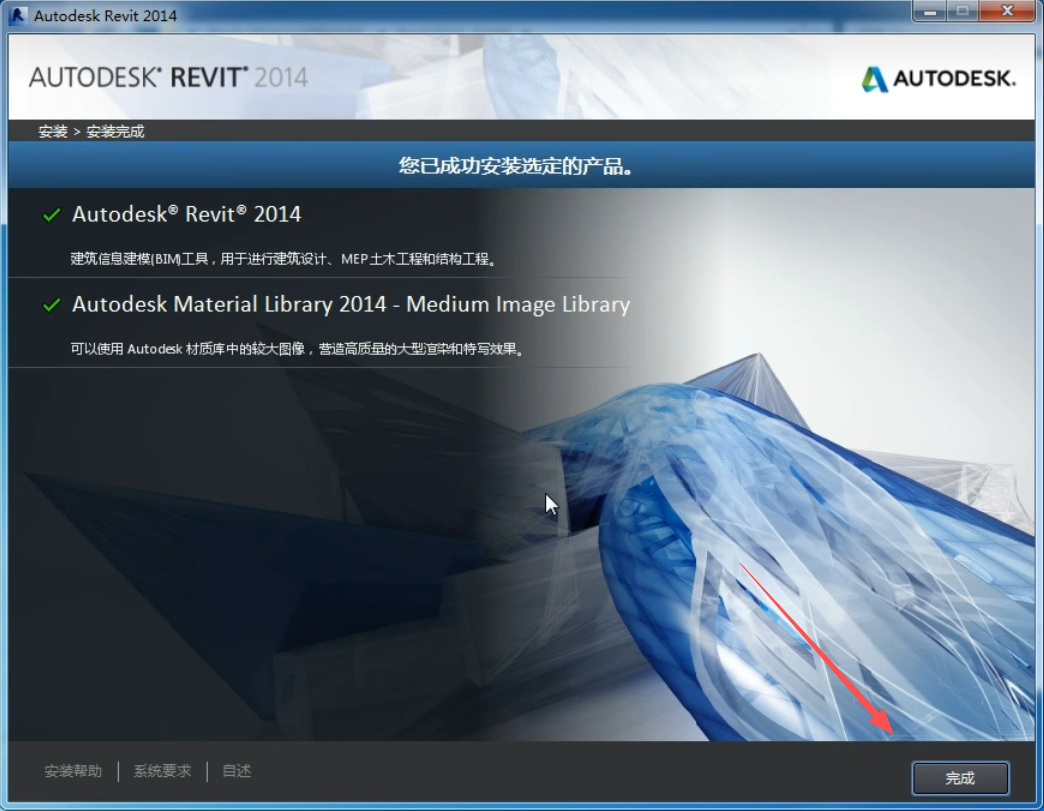Screen dimensions: 1044x811
Task: Minimize the Revit installer window
Action: 928,11
